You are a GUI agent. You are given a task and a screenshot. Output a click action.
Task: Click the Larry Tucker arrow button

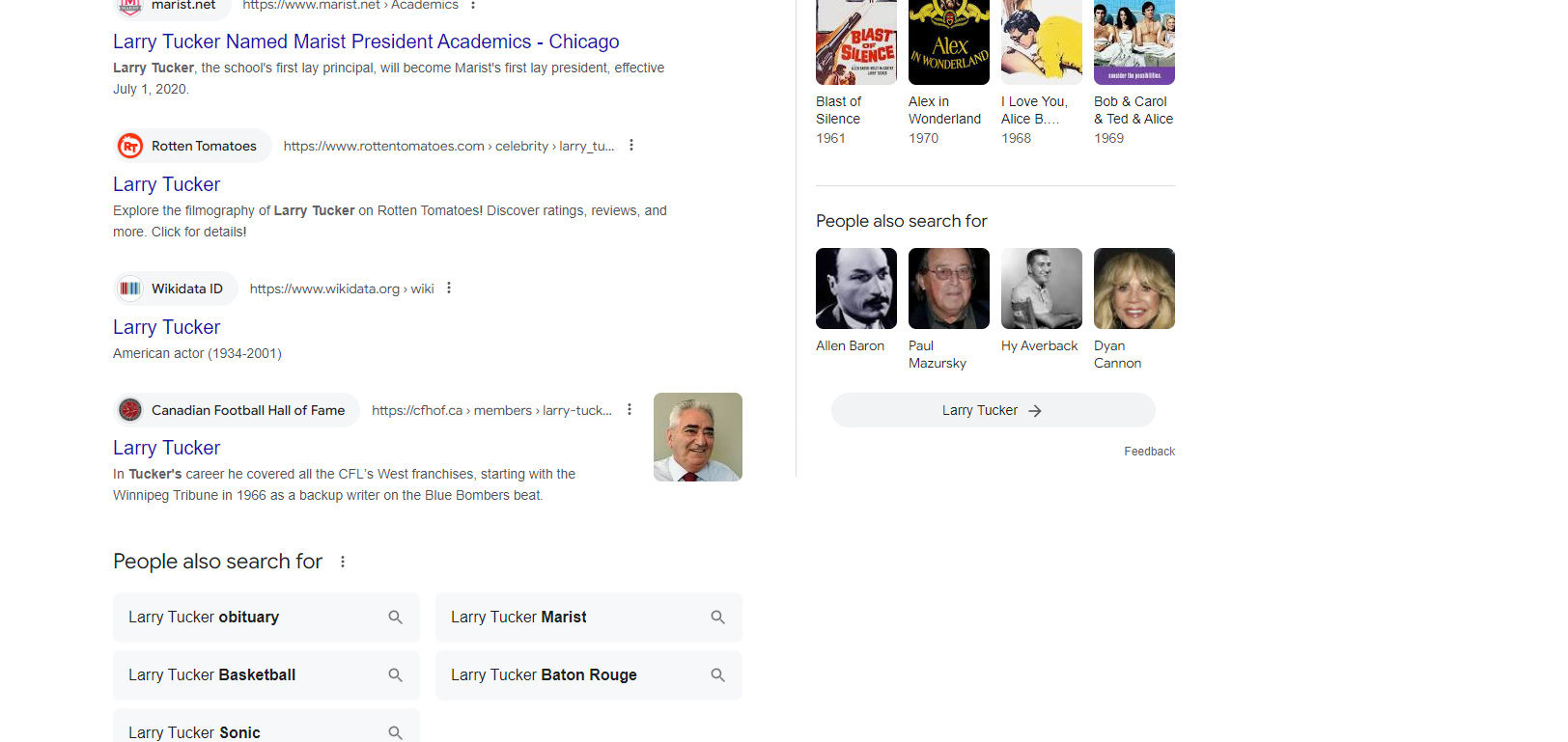pos(993,410)
